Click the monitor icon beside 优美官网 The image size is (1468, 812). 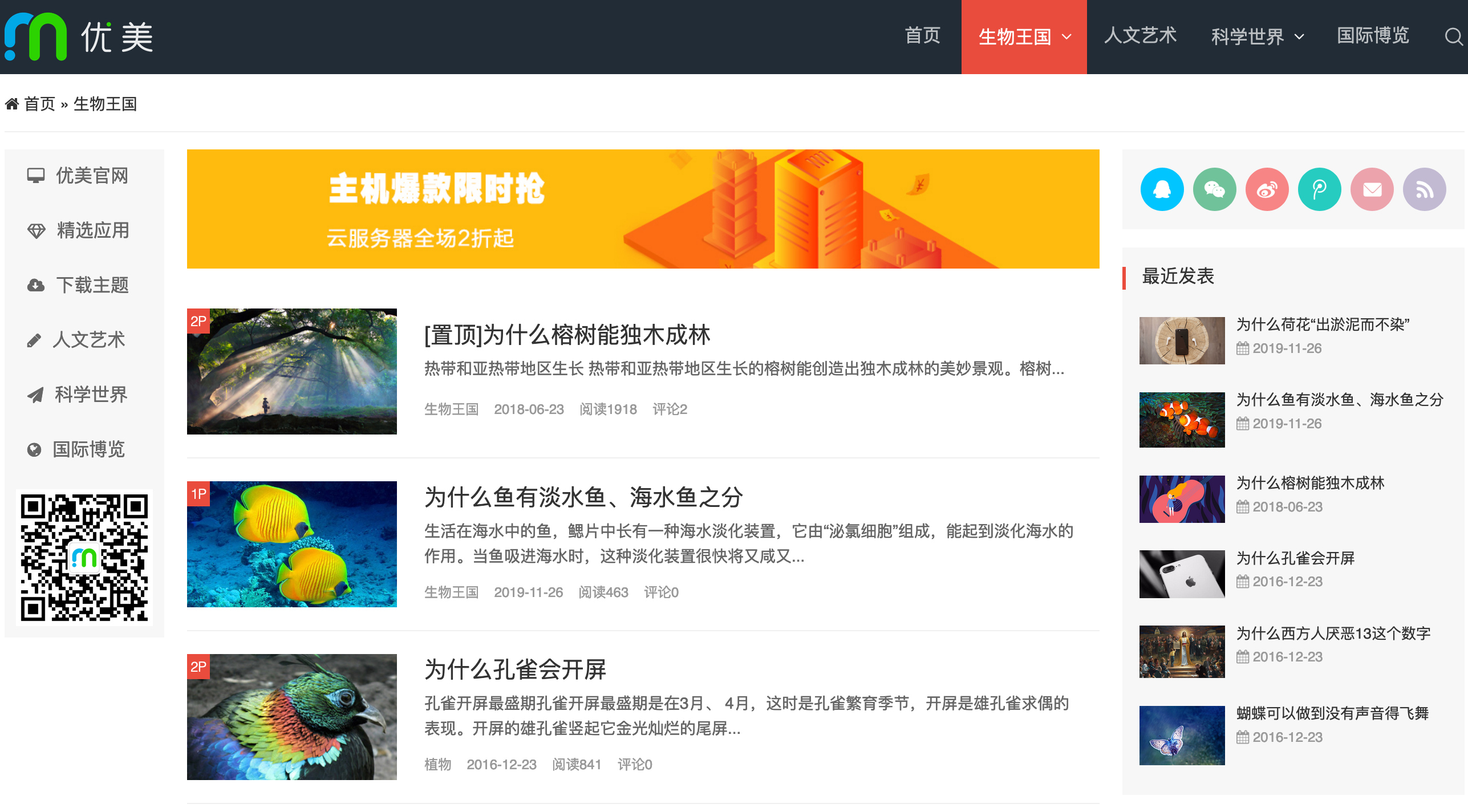36,176
